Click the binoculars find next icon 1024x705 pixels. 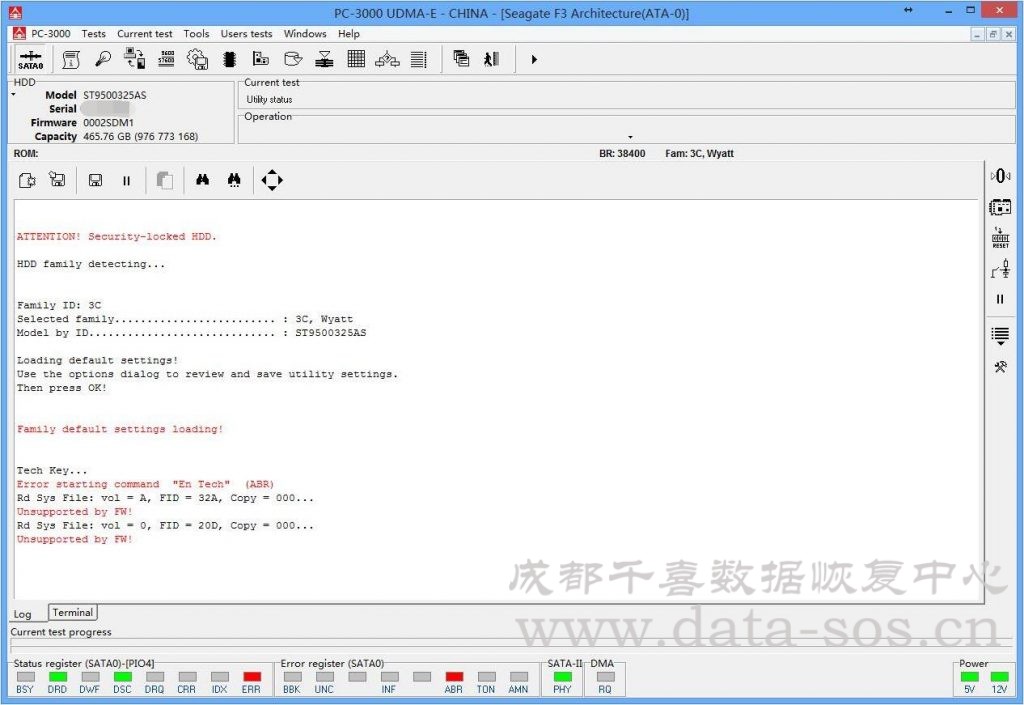tap(234, 180)
